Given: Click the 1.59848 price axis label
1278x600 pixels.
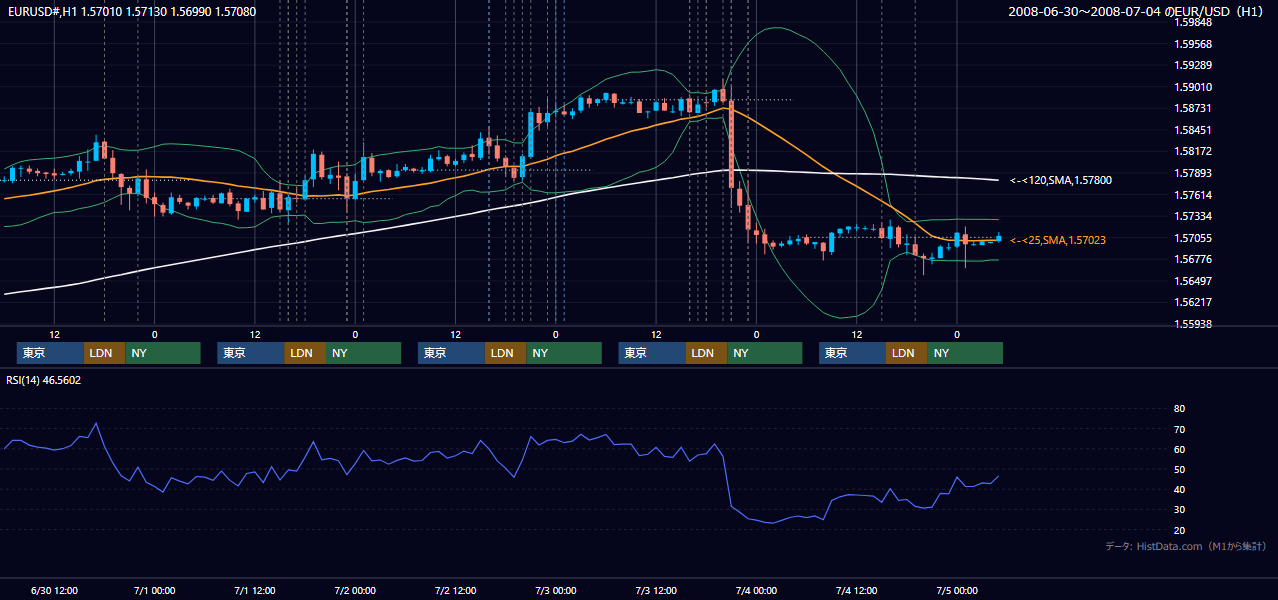Looking at the screenshot, I should pos(1193,23).
